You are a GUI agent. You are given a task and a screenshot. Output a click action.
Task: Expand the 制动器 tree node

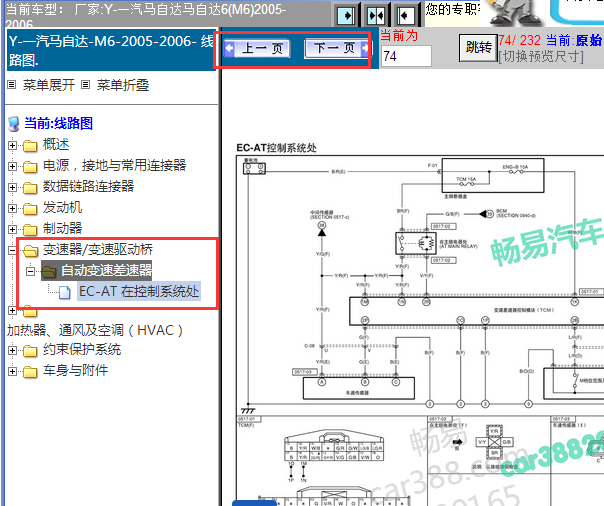12,229
